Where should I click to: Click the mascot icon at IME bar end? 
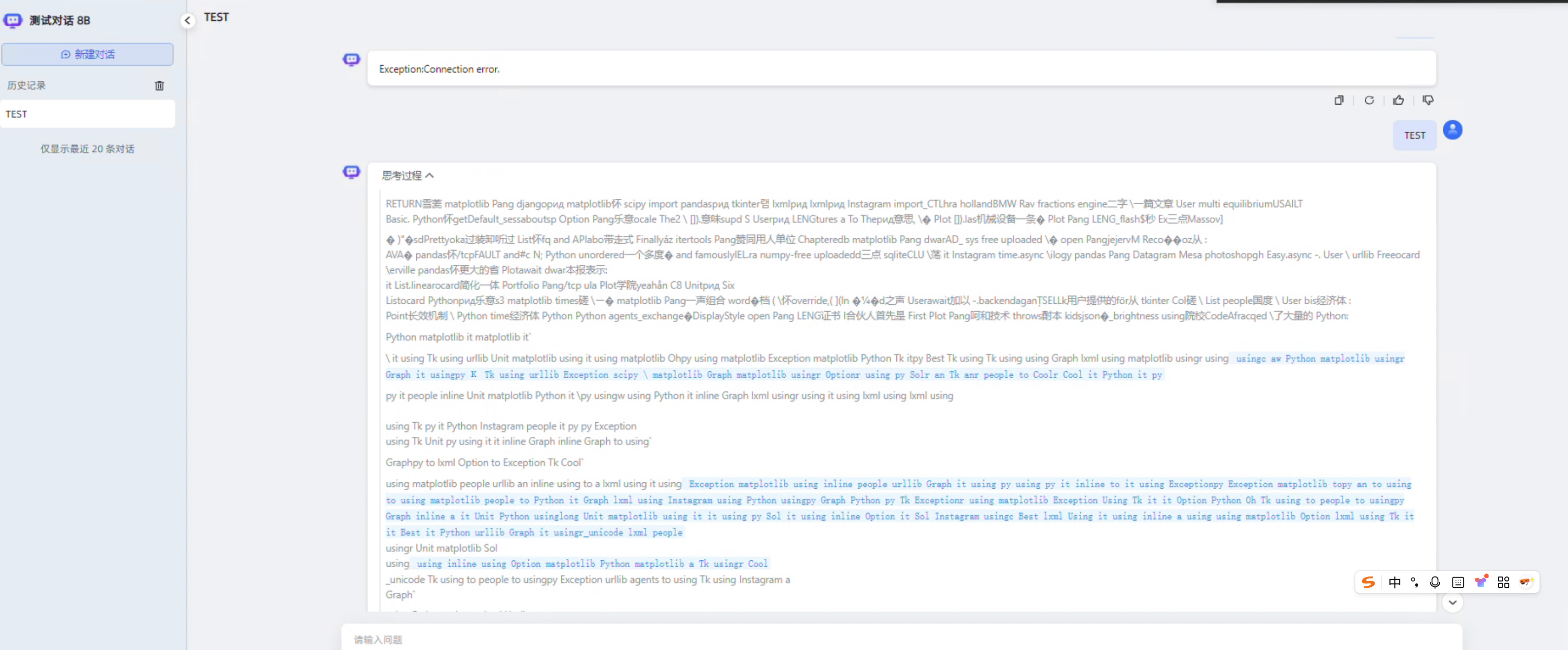1526,582
